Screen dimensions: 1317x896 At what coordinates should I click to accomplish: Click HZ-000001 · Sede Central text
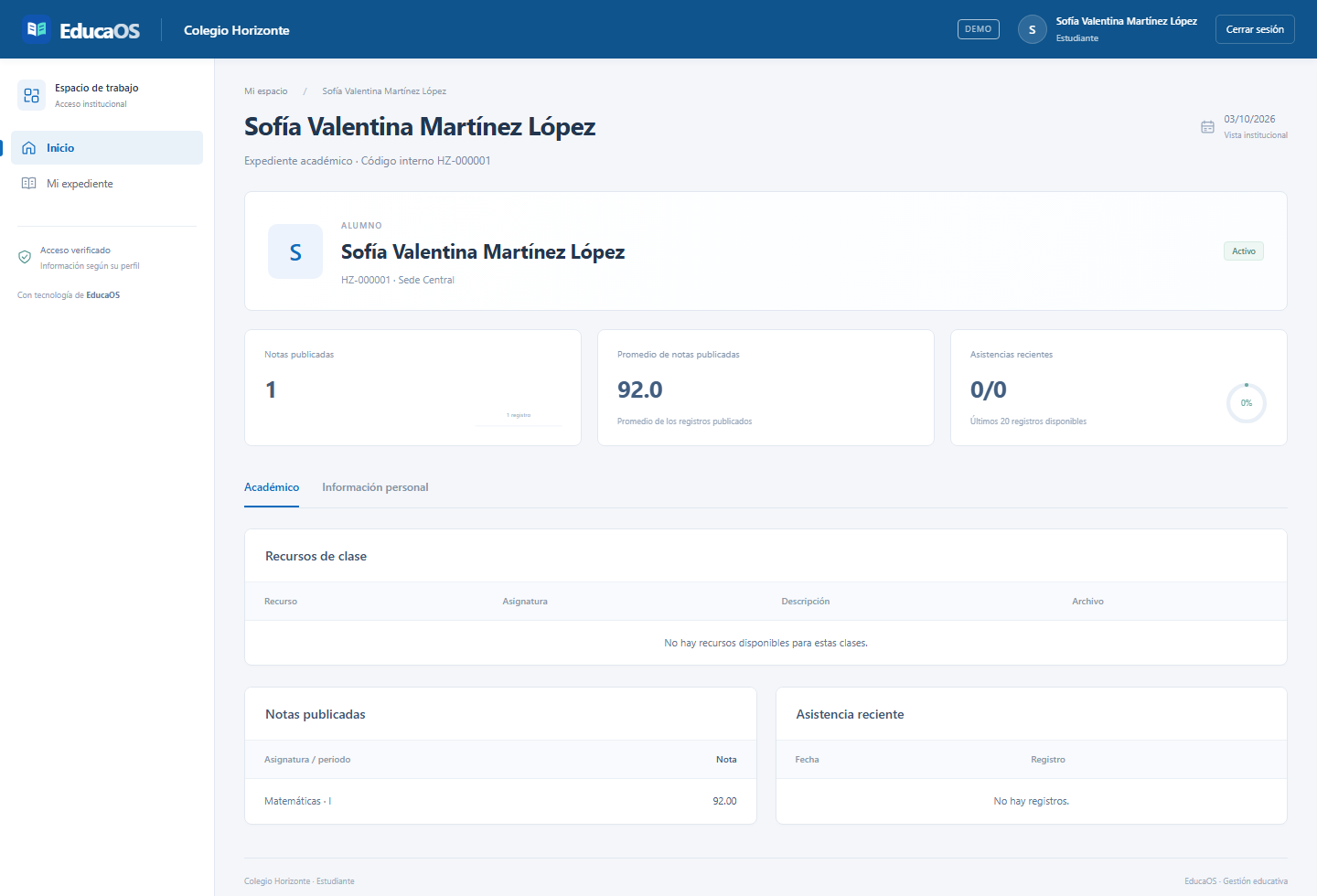398,281
